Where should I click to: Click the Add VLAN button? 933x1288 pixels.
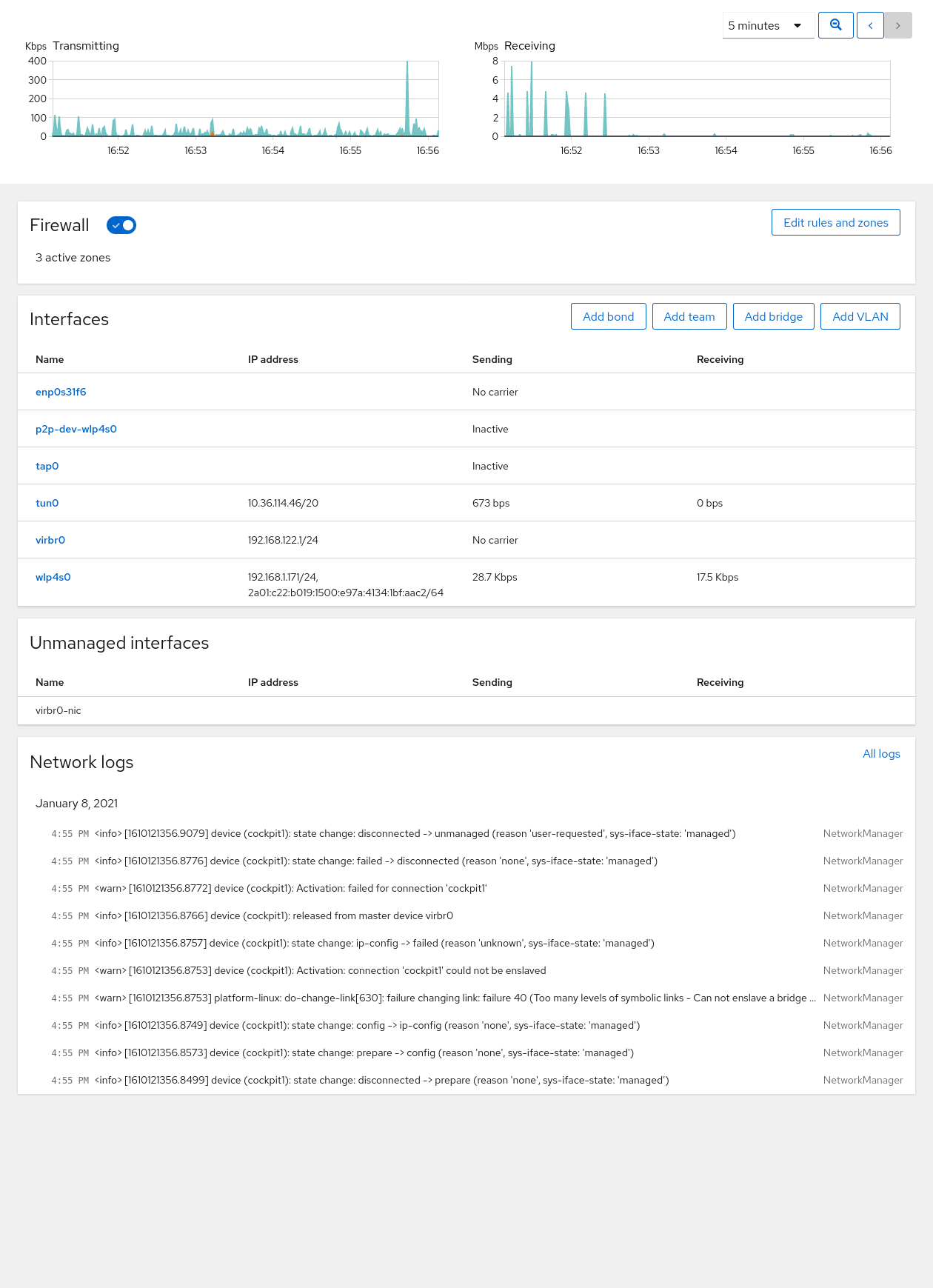860,316
